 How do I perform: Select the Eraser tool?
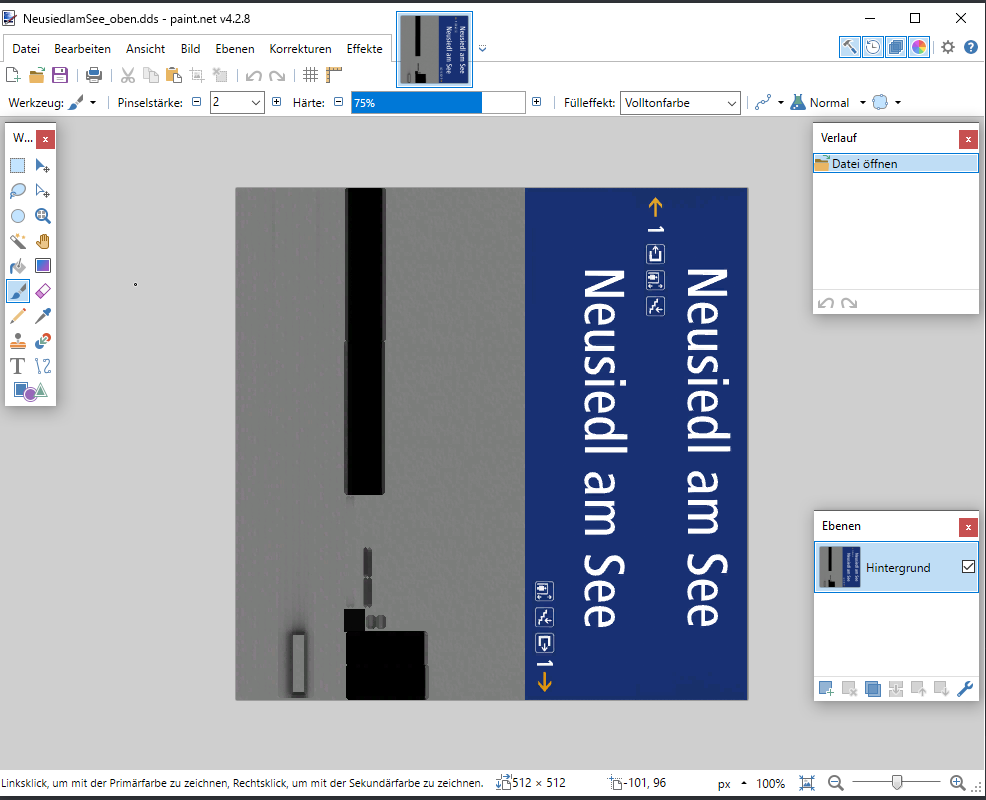point(43,291)
